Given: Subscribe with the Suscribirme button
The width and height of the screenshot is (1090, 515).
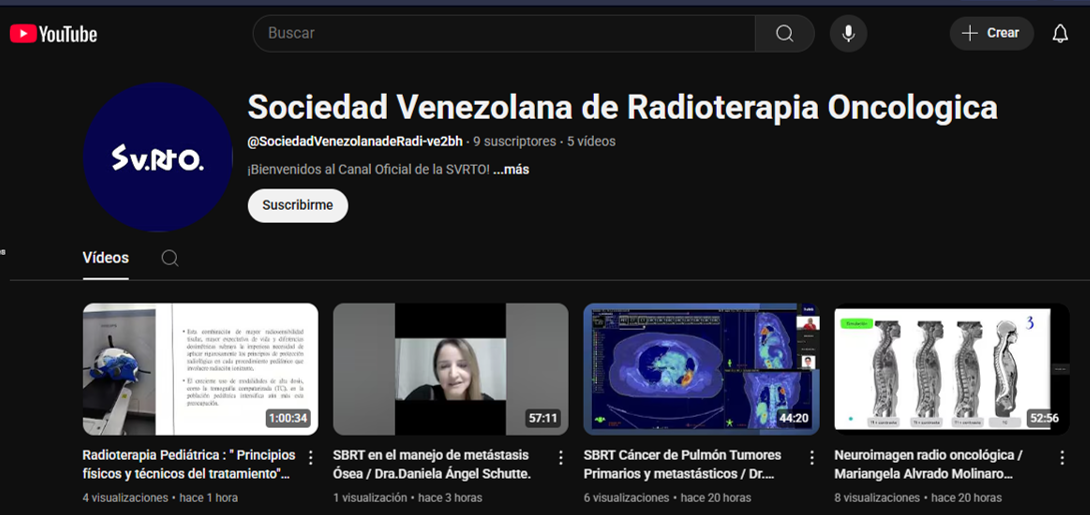Looking at the screenshot, I should [x=298, y=206].
